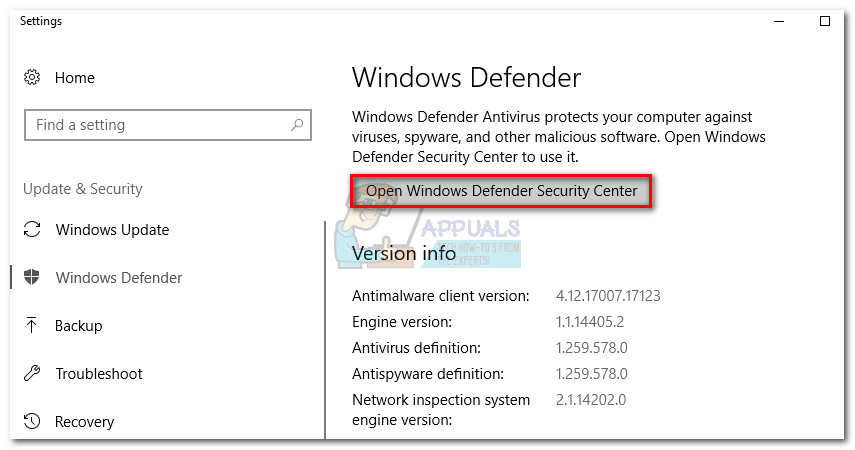Image resolution: width=855 pixels, height=450 pixels.
Task: Open the Backup settings section
Action: pos(79,325)
